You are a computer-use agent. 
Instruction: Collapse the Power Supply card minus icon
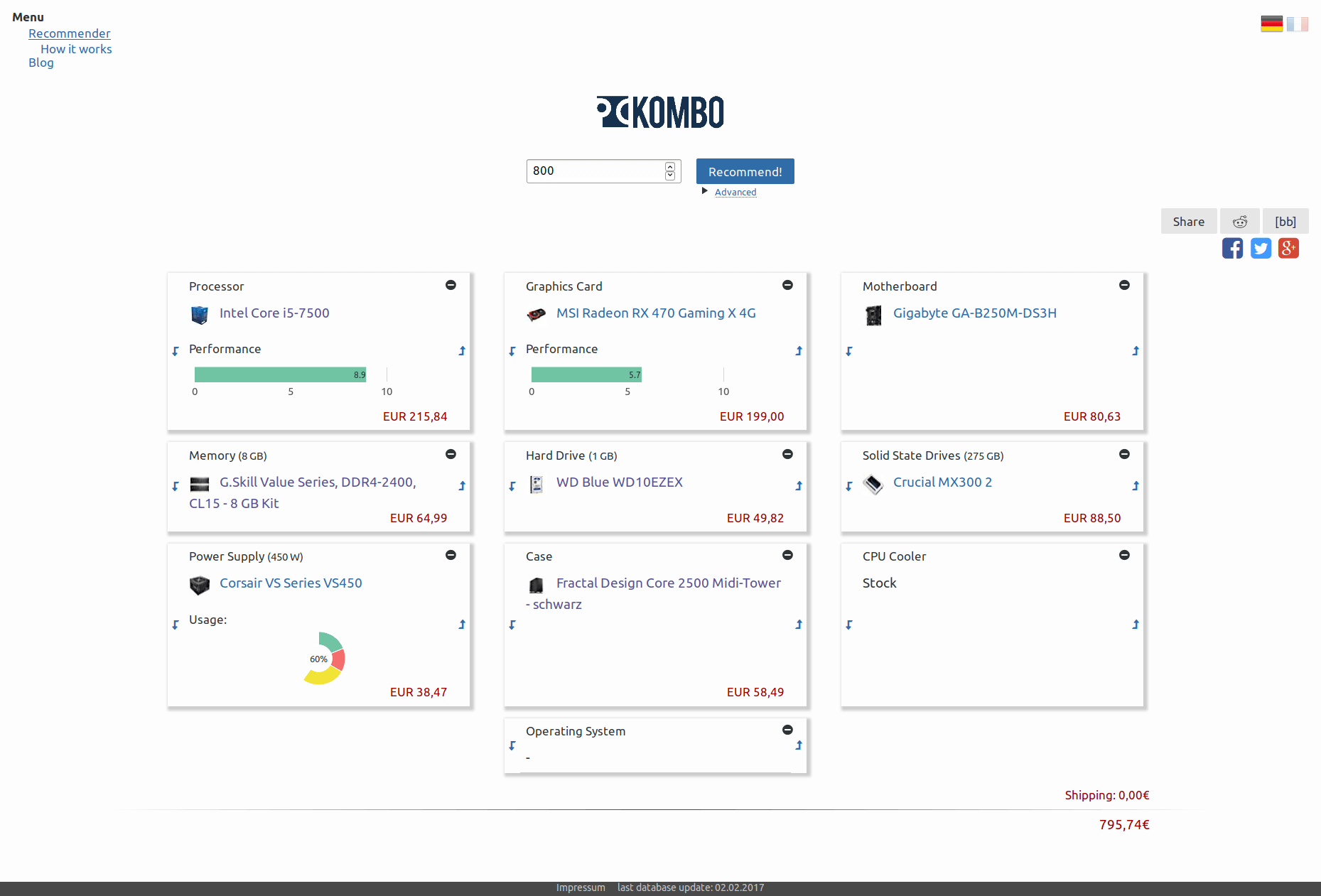451,555
